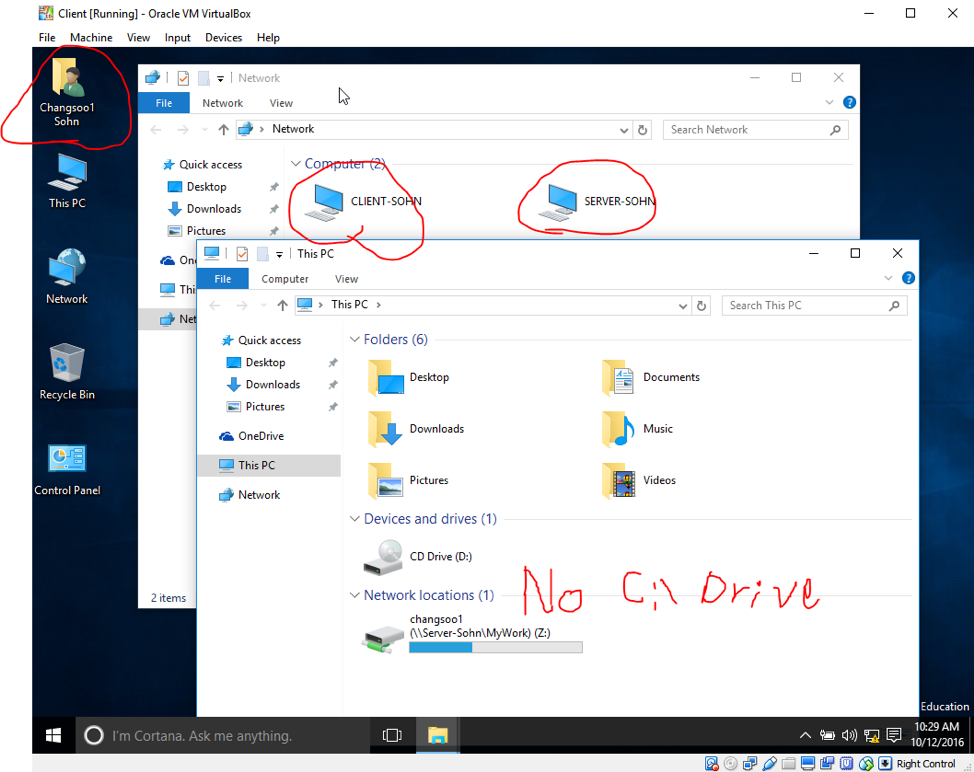Select CD Drive (D:) device
Viewport: 974px width, 772px height.
[x=417, y=556]
